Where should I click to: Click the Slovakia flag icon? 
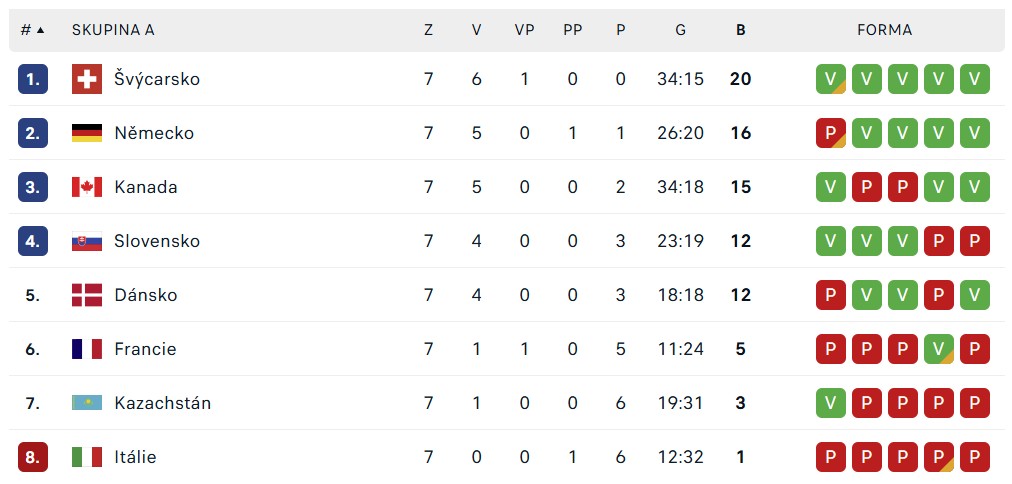point(86,241)
